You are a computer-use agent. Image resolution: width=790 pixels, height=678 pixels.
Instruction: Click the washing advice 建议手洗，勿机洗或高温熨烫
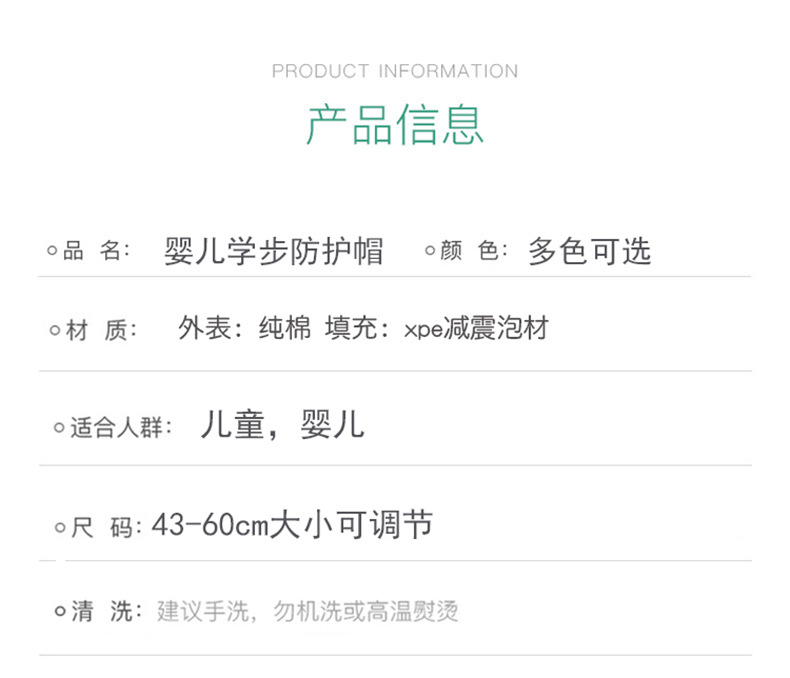pos(308,612)
